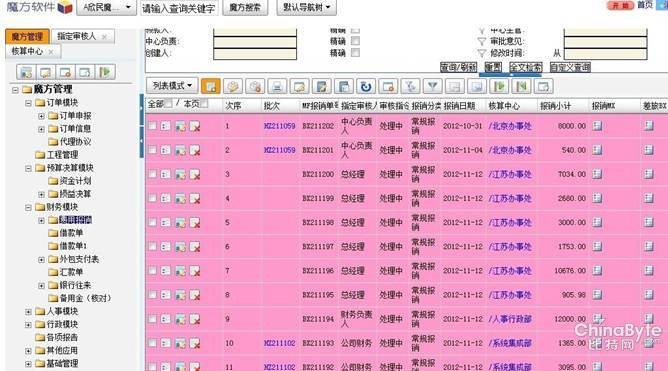Click the detail list icon for row BX211197
Screen dimensions: 668x371
(x=166, y=247)
